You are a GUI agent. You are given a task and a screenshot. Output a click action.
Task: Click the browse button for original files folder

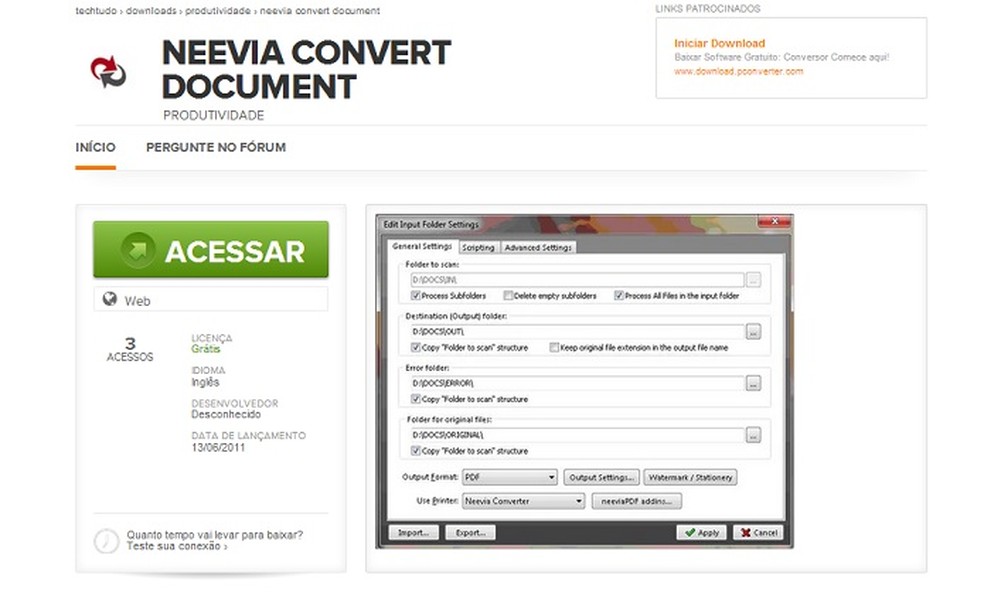[x=753, y=435]
